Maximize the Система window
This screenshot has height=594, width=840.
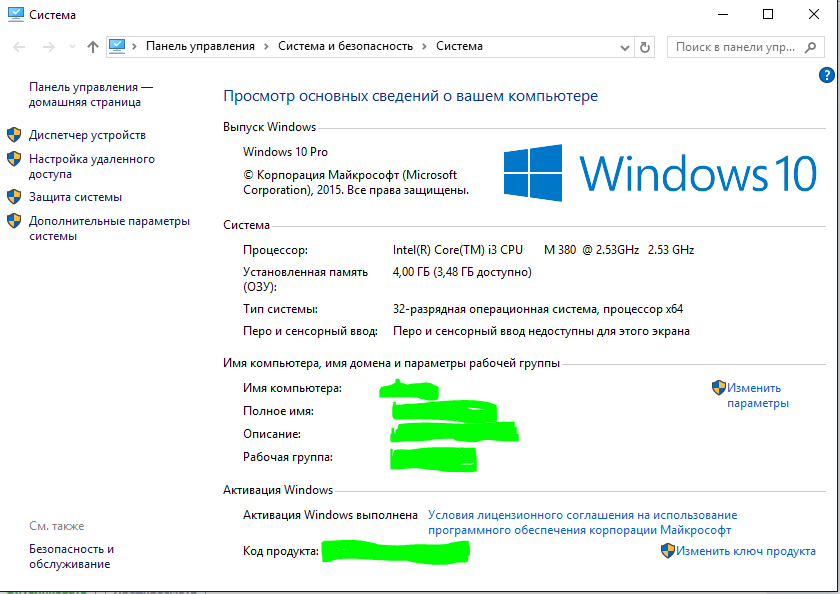click(x=768, y=14)
